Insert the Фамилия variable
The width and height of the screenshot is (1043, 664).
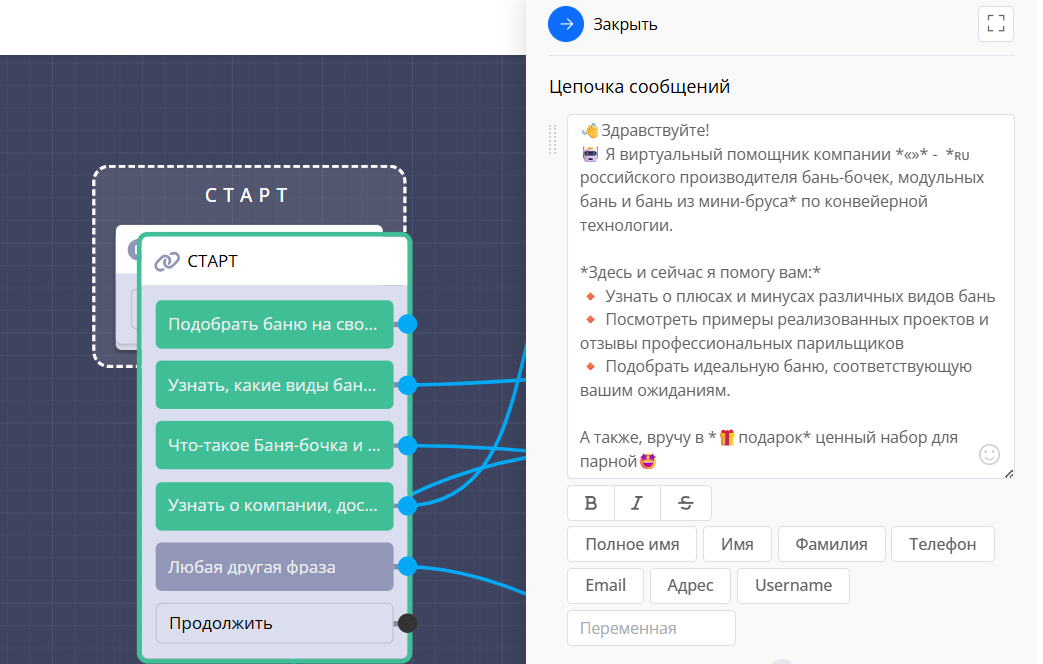point(831,545)
